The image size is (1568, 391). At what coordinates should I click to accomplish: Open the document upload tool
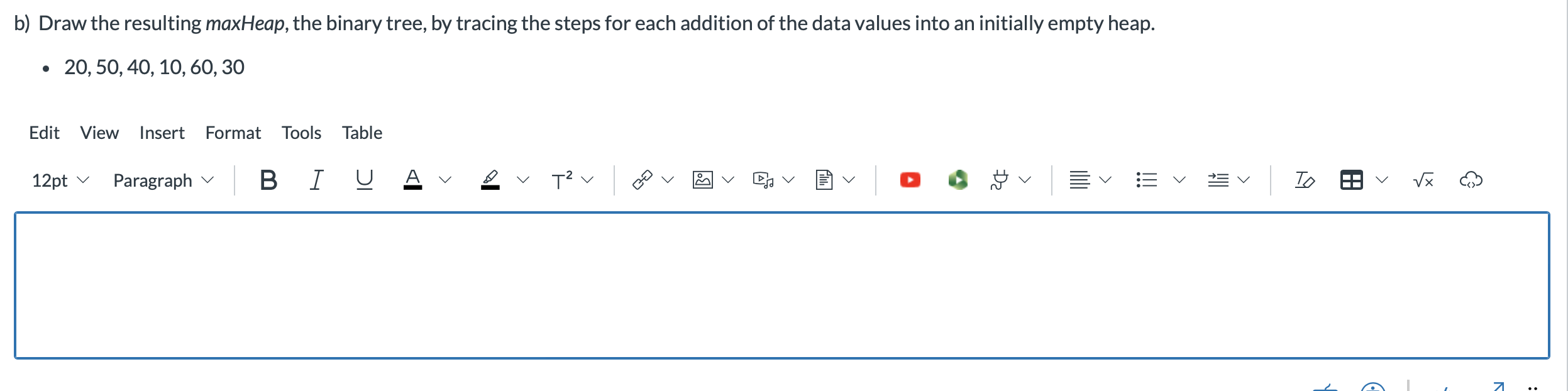tap(825, 180)
